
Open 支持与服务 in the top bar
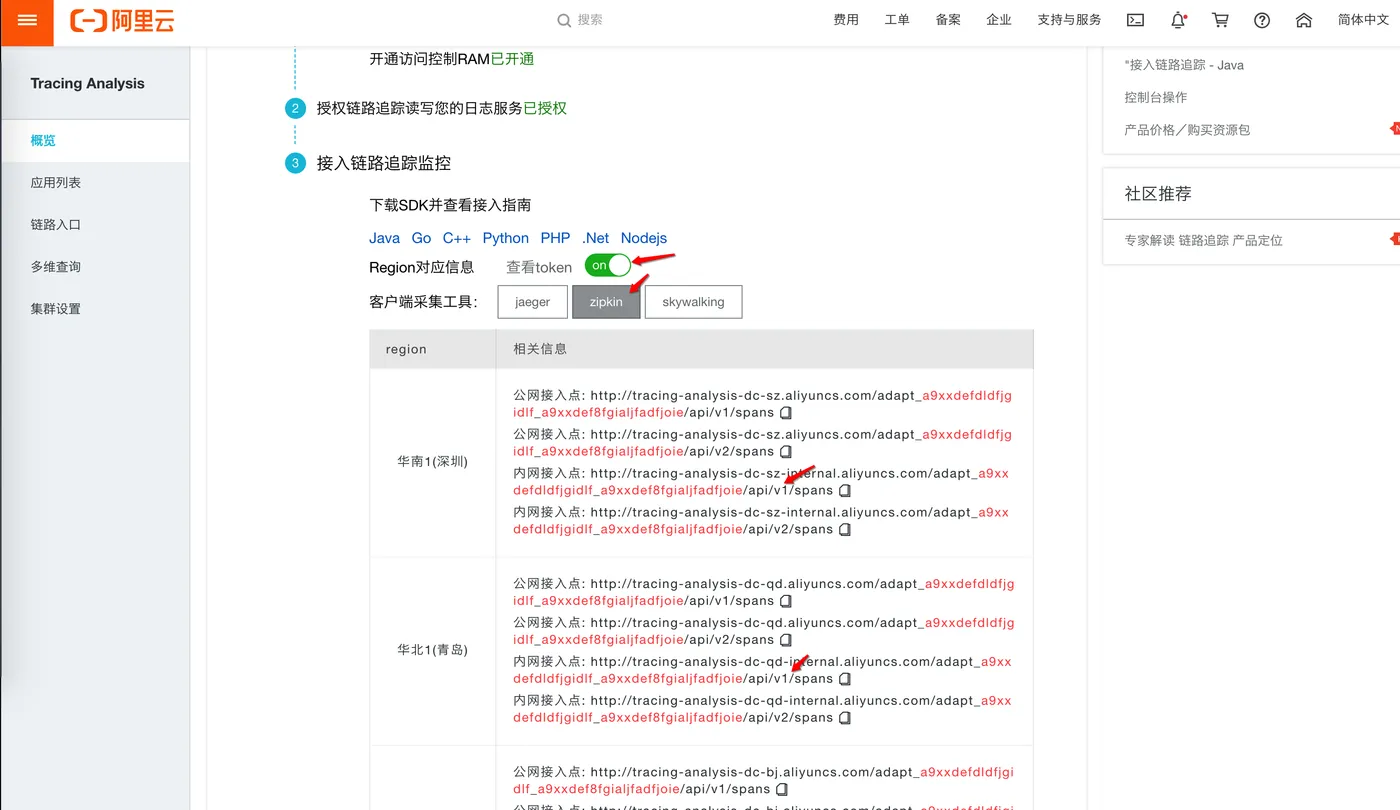1068,19
